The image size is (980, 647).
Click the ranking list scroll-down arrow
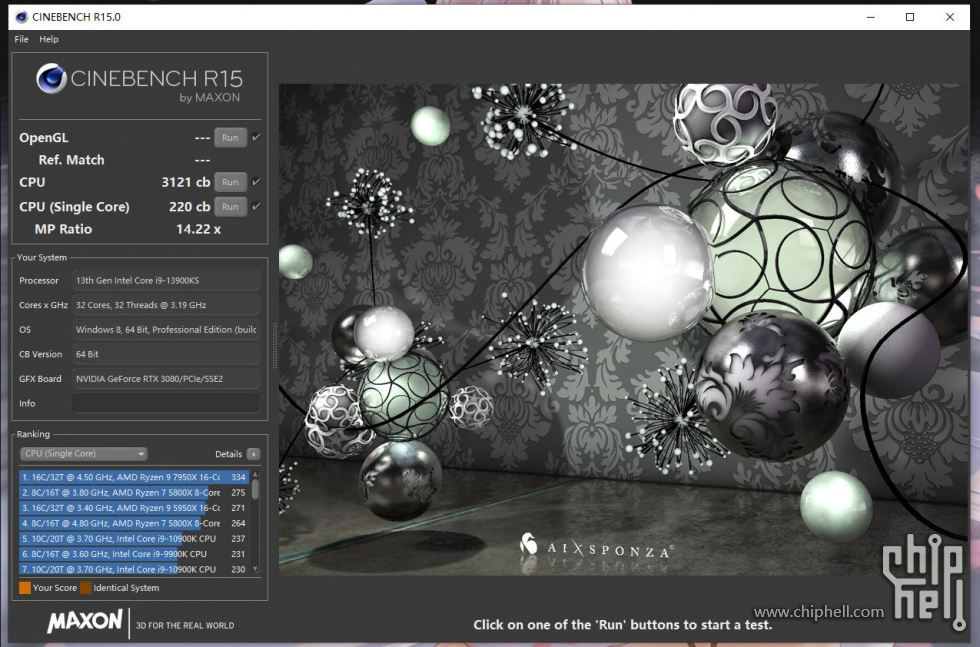pos(255,569)
